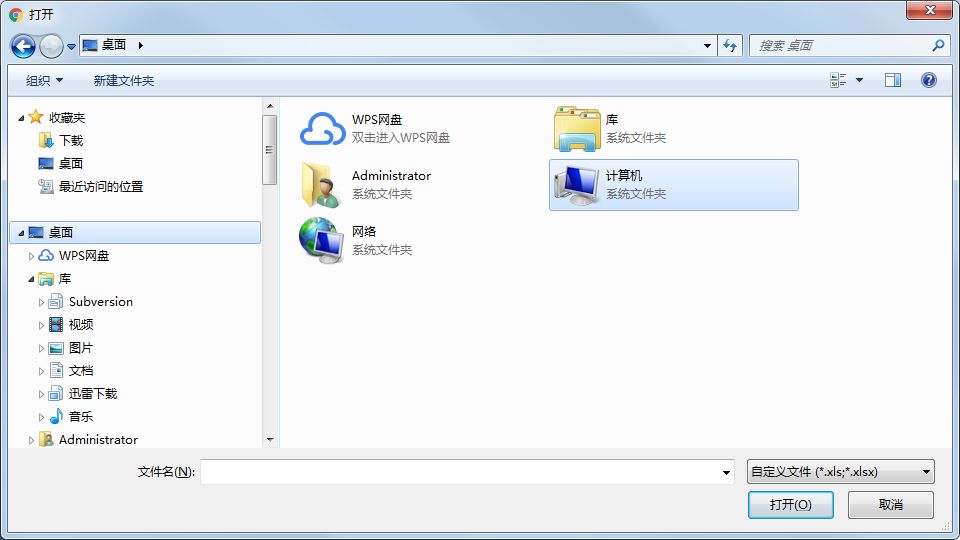960x540 pixels.
Task: Click 新建文件夹 button
Action: 124,80
